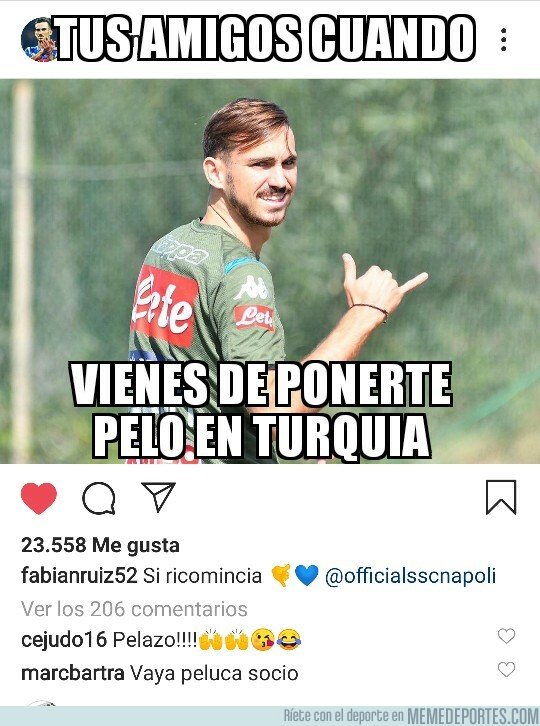Like cejudo16's comment with heart

(506, 636)
